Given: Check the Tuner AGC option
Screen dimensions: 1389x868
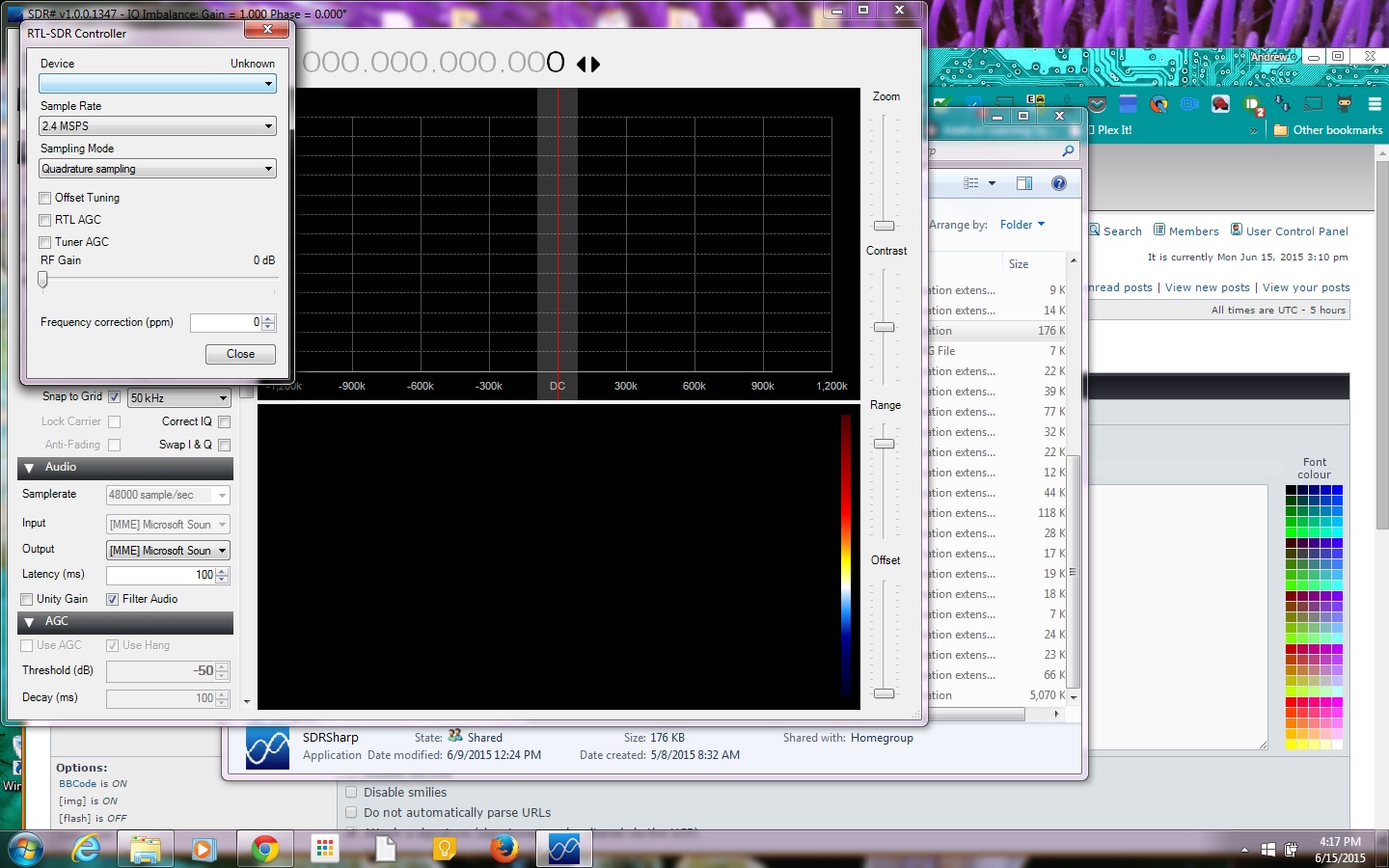Looking at the screenshot, I should (x=45, y=242).
